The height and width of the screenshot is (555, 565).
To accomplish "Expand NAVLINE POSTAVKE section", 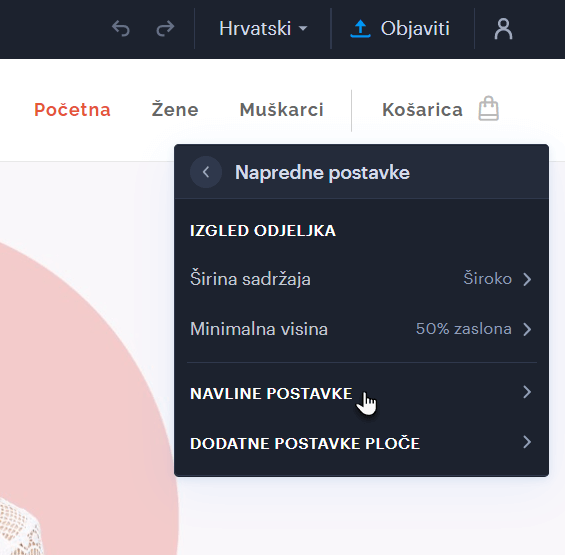I will (x=361, y=393).
